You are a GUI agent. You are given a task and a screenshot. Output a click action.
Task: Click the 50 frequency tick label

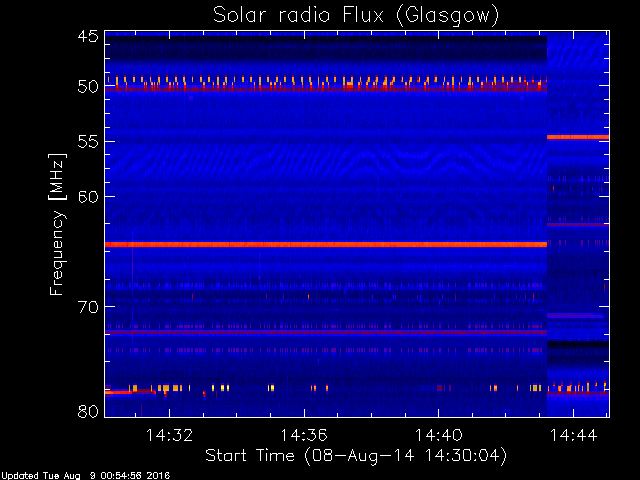88,86
